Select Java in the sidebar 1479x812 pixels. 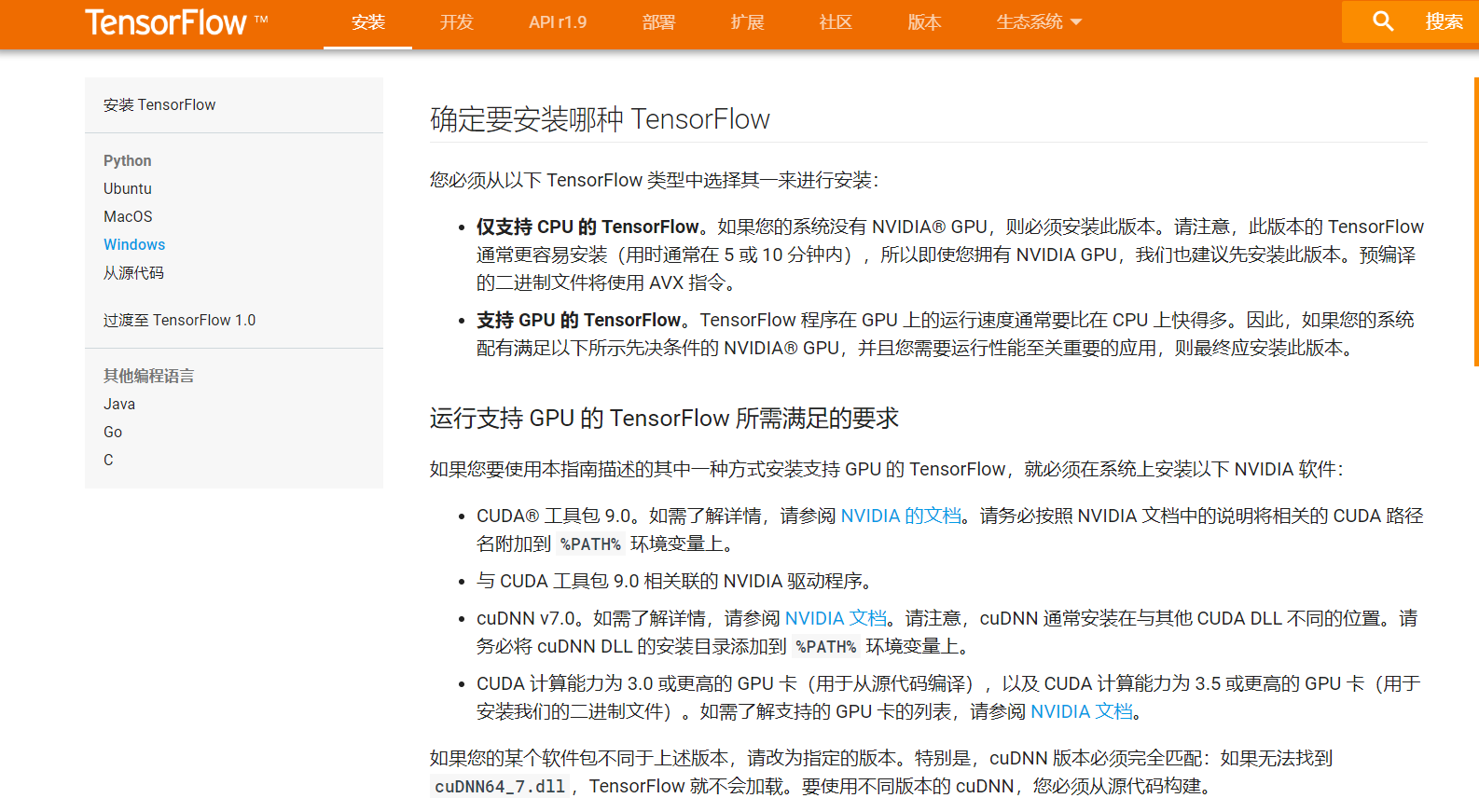[119, 404]
